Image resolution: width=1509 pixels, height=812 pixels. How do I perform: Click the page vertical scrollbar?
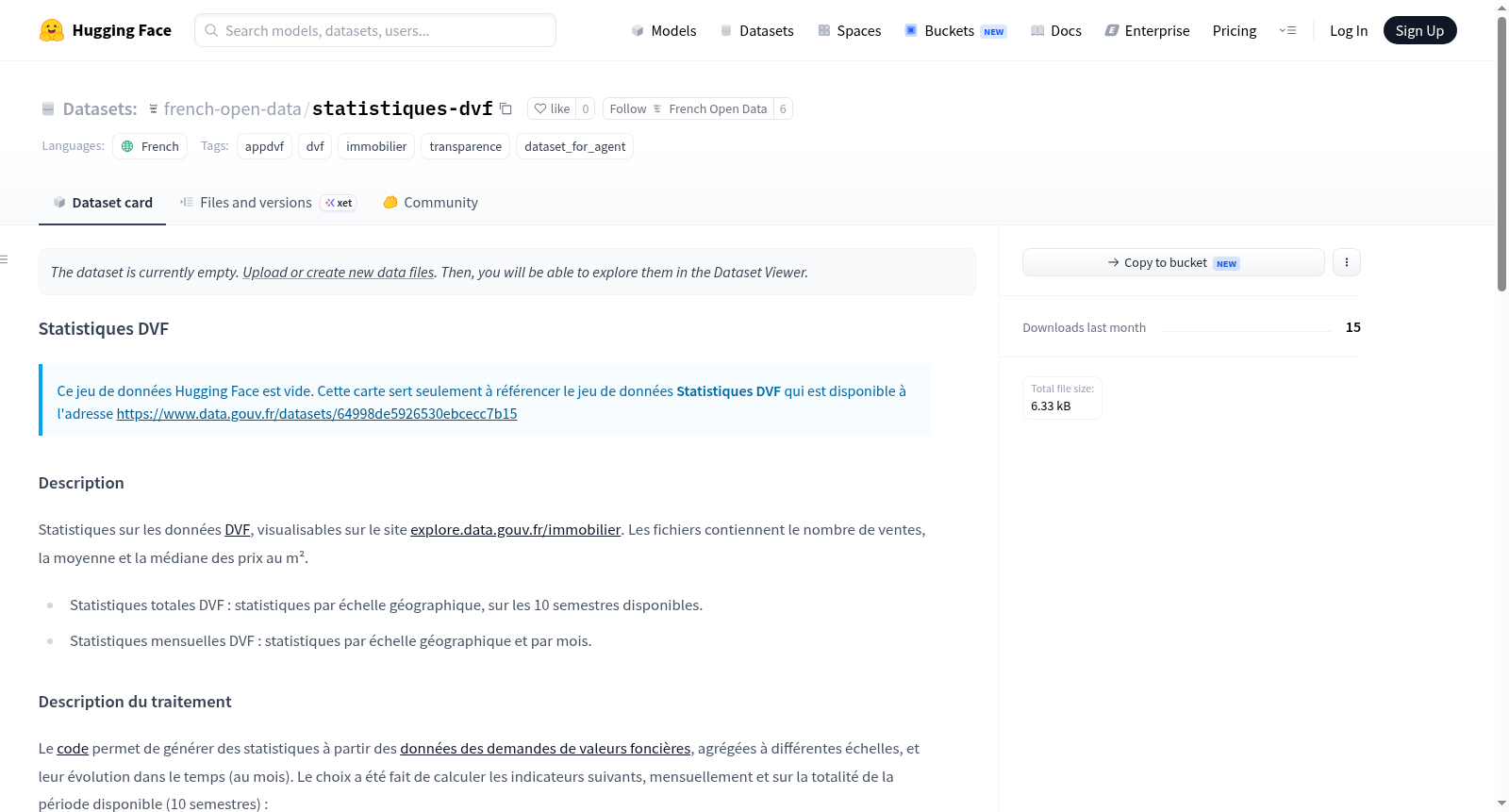click(x=1501, y=151)
